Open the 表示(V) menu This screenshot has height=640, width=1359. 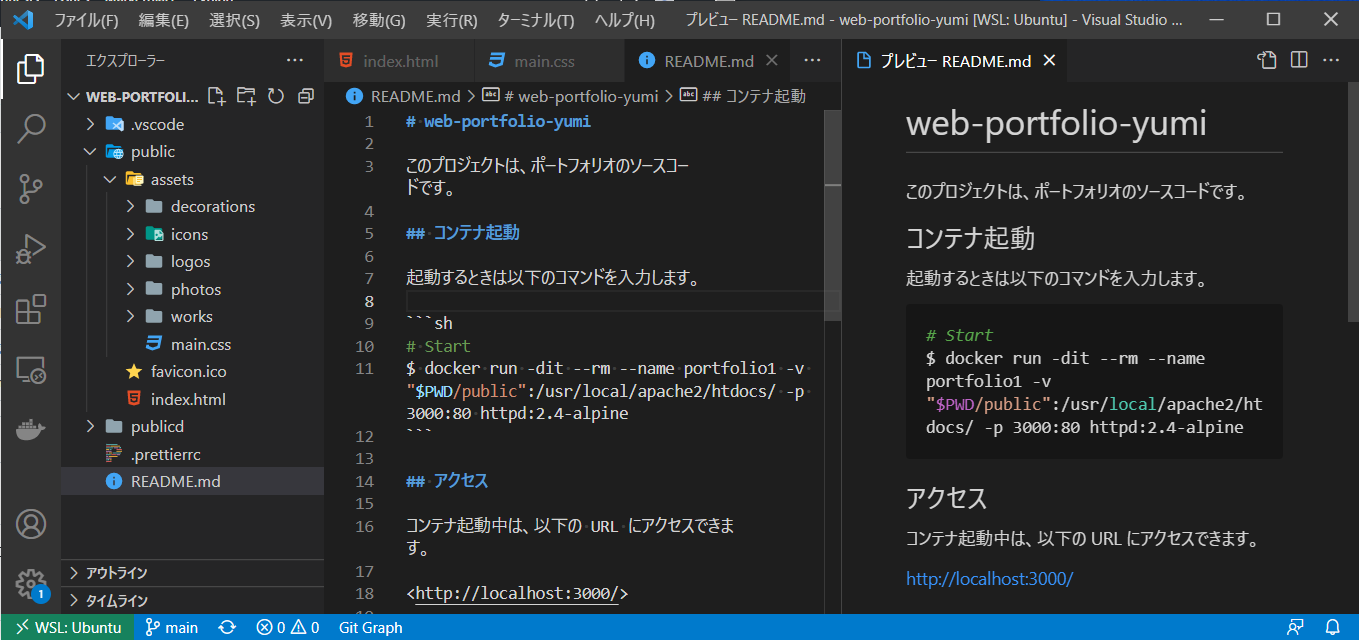[x=306, y=20]
